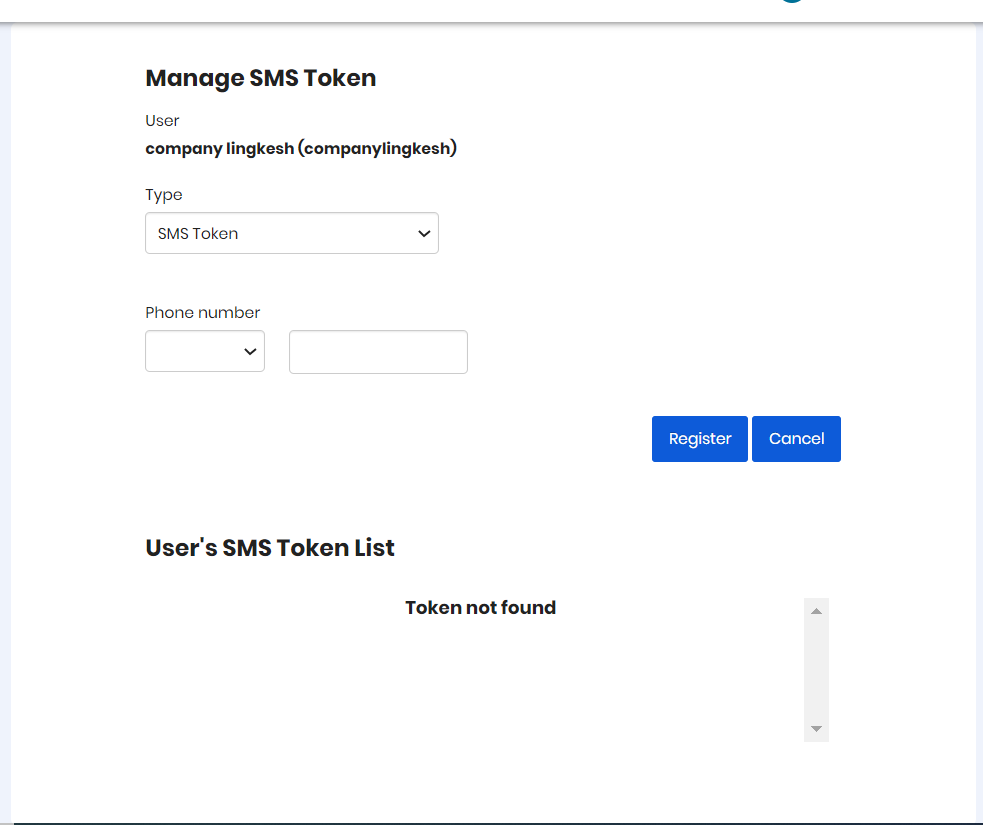The image size is (983, 825).
Task: Select the Token not found message
Action: [480, 607]
